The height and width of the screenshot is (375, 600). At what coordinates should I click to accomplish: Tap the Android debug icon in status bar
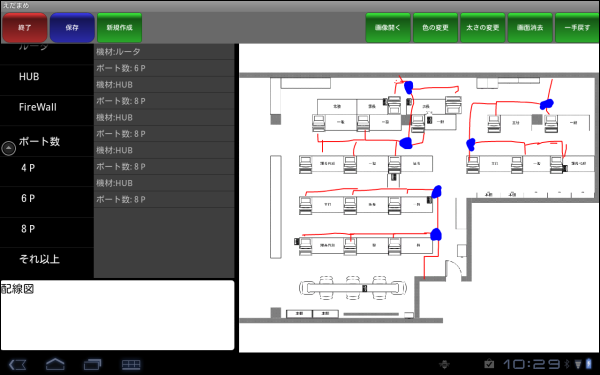444,364
